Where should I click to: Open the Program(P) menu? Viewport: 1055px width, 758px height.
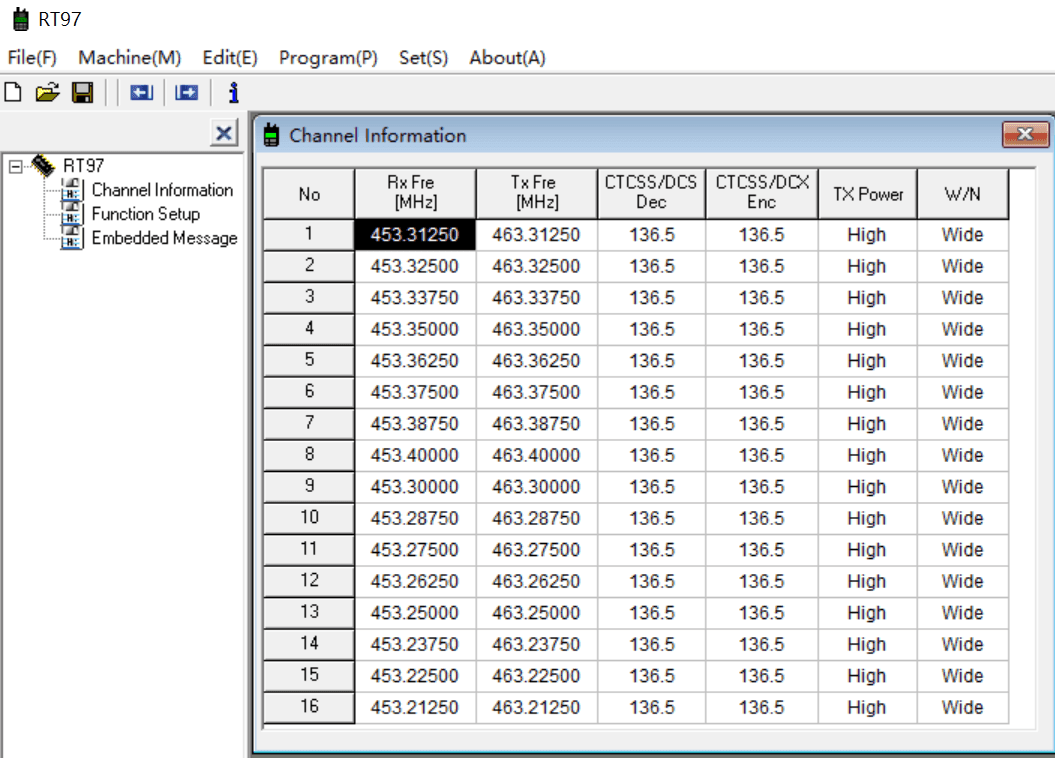point(328,58)
